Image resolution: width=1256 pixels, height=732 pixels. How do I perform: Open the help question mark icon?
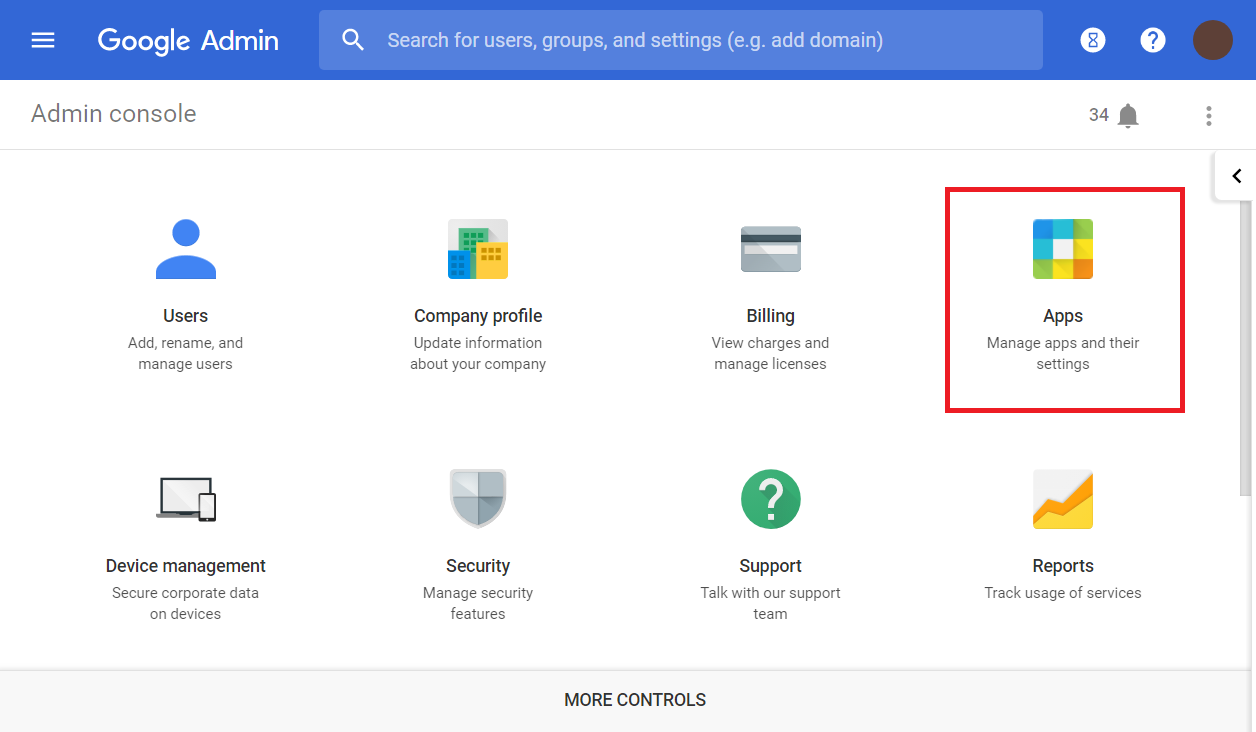[1153, 40]
